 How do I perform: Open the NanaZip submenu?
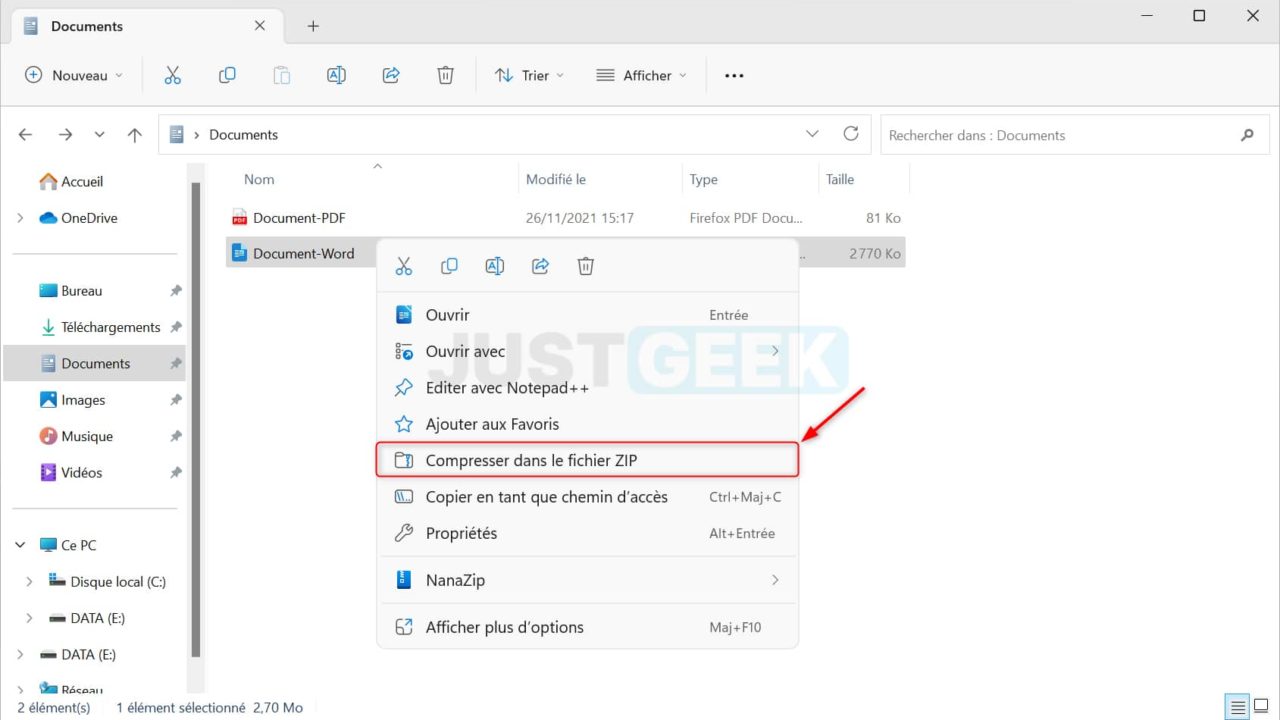click(587, 580)
